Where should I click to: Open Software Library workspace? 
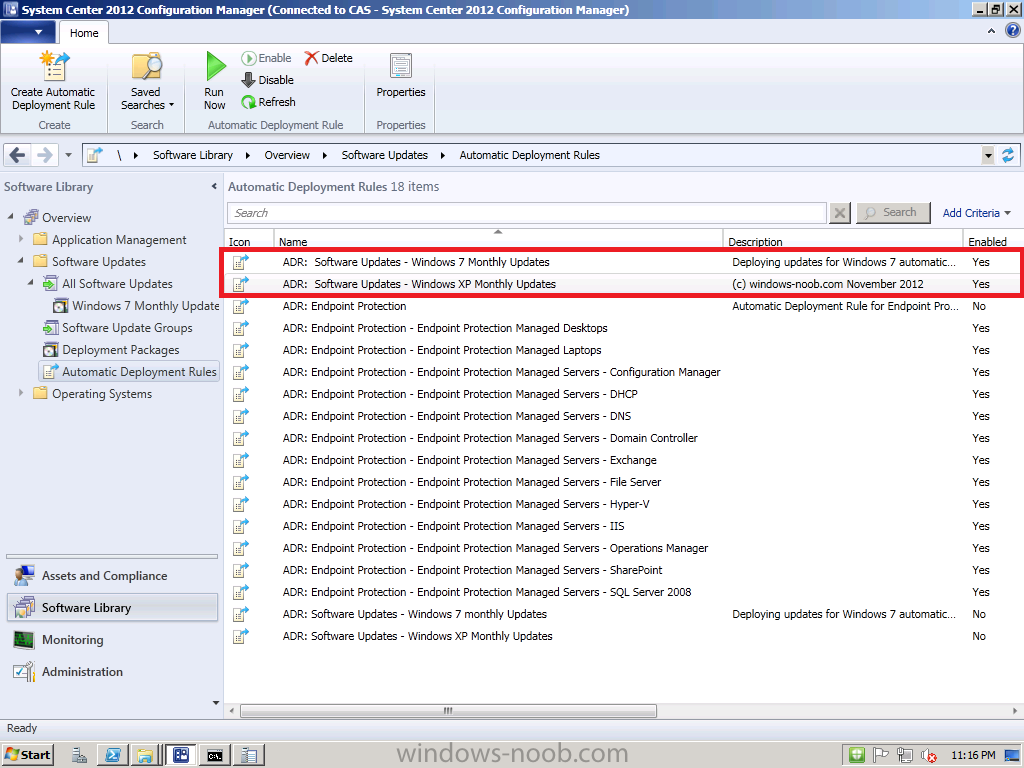point(112,607)
